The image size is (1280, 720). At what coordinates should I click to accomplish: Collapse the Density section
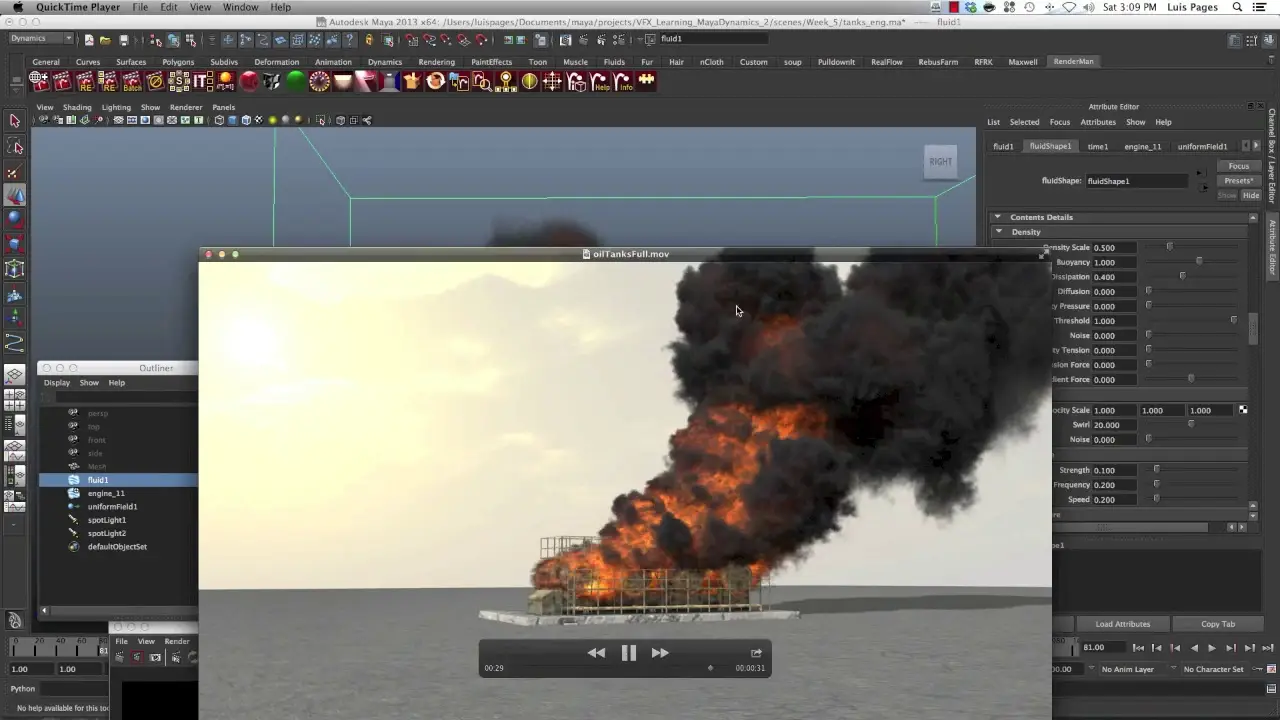click(999, 232)
